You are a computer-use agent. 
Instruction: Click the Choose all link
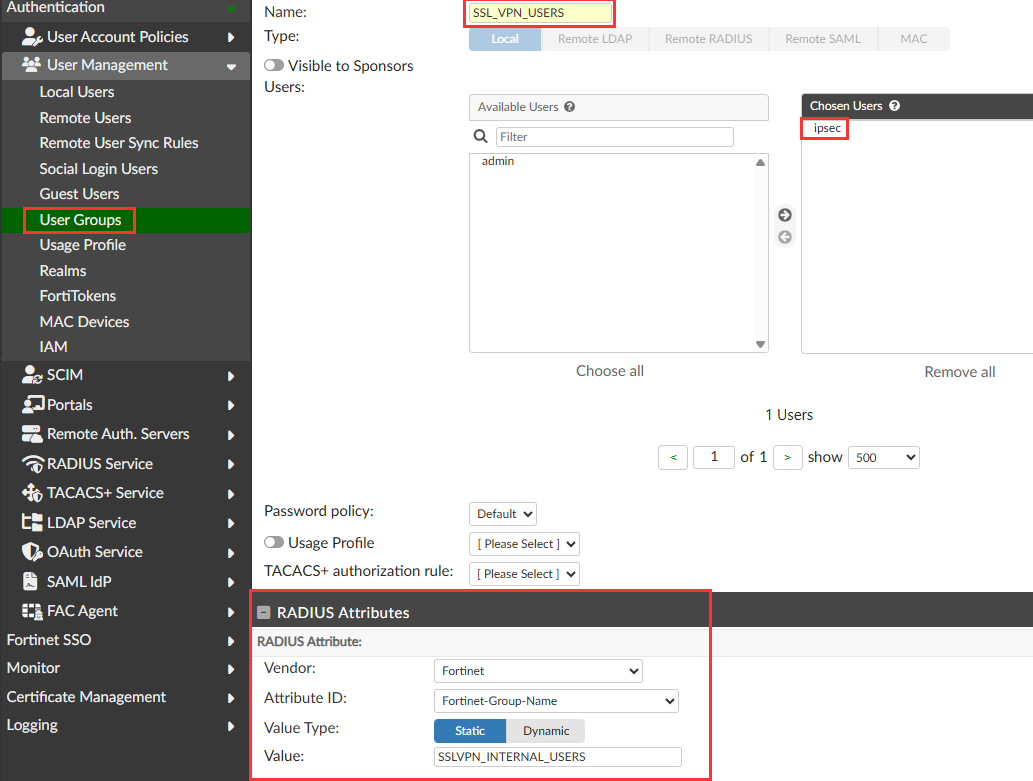[610, 371]
